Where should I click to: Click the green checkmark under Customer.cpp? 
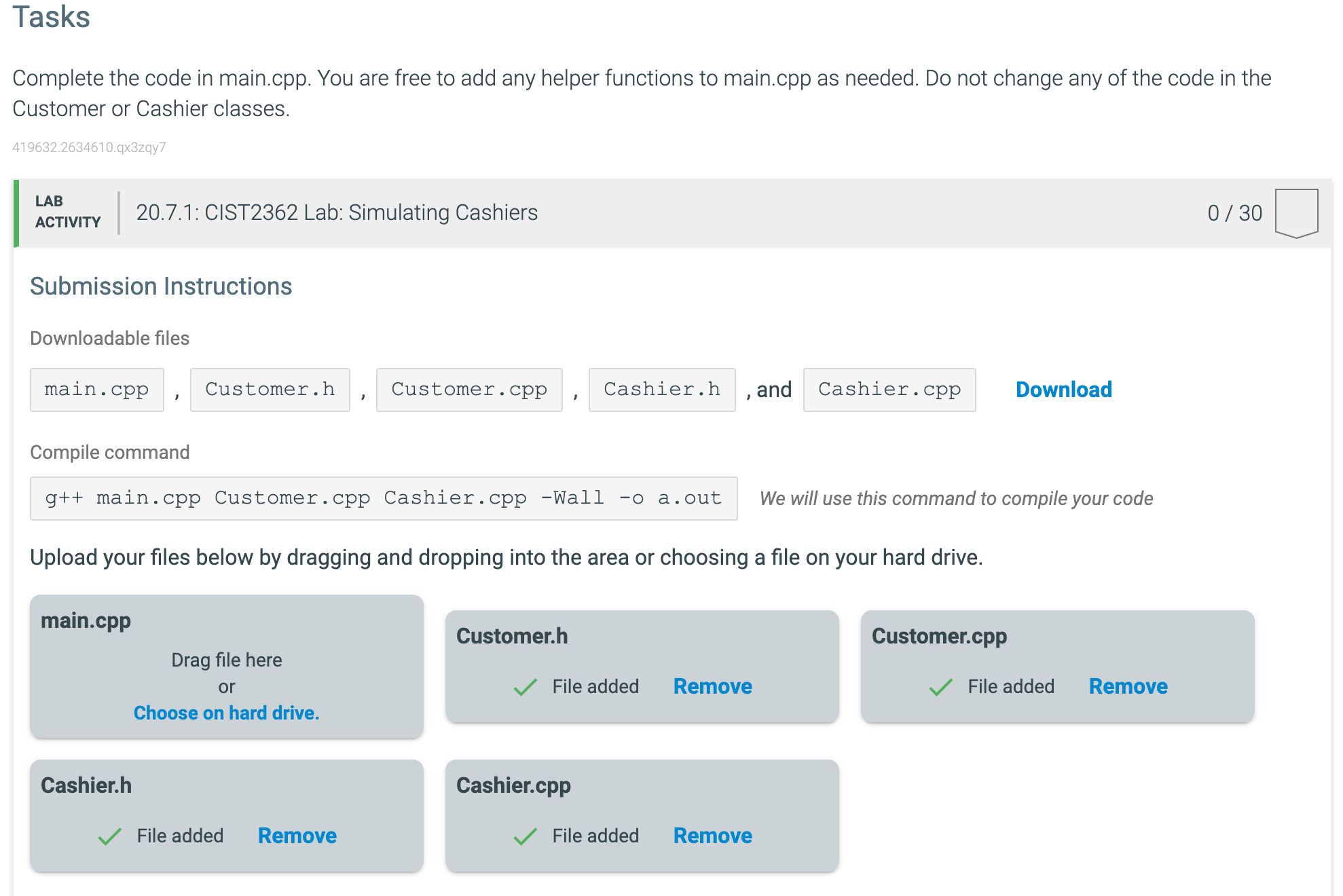pyautogui.click(x=941, y=687)
